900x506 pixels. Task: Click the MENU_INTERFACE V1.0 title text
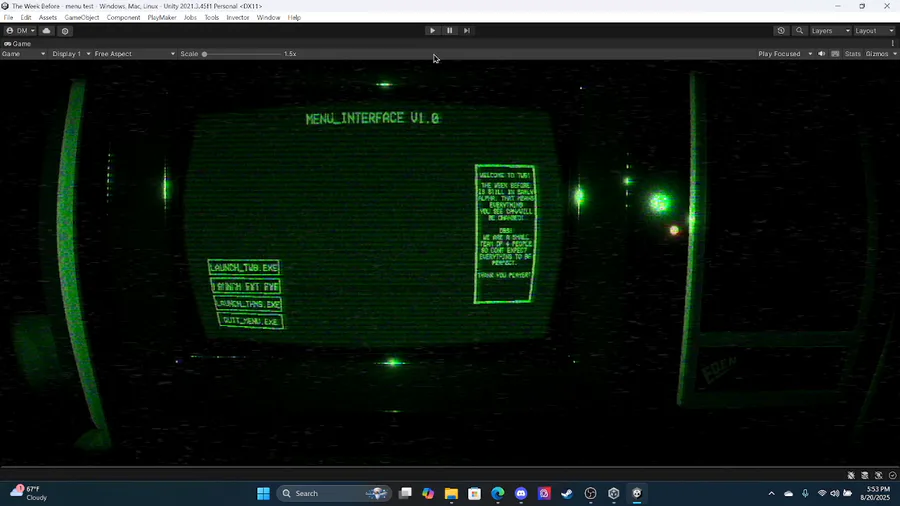tap(373, 119)
